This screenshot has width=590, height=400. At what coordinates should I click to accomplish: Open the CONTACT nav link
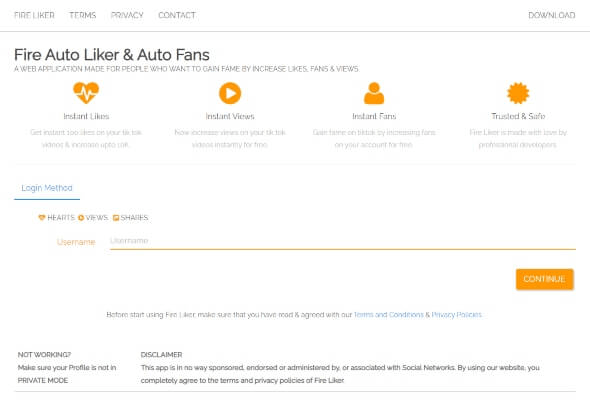point(177,15)
